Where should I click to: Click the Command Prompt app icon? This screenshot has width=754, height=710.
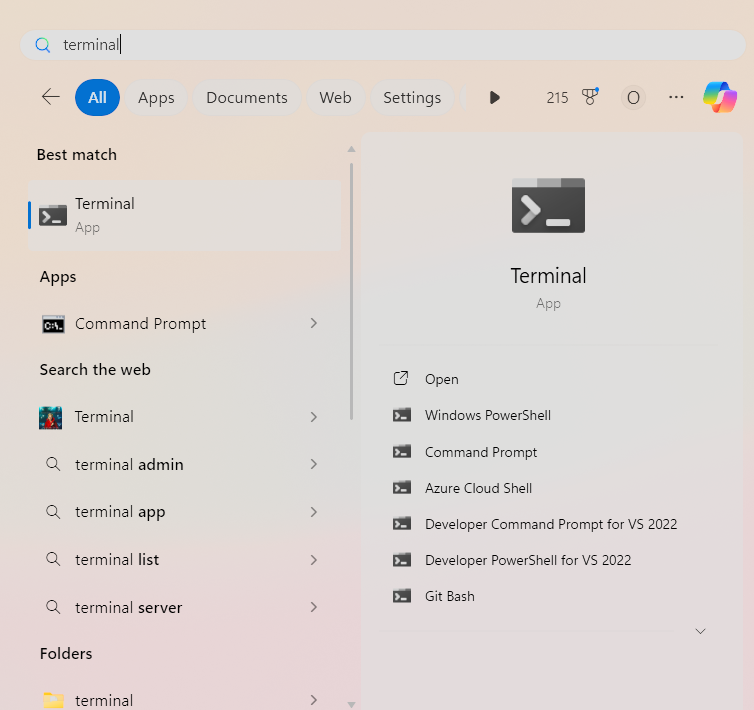click(x=53, y=324)
